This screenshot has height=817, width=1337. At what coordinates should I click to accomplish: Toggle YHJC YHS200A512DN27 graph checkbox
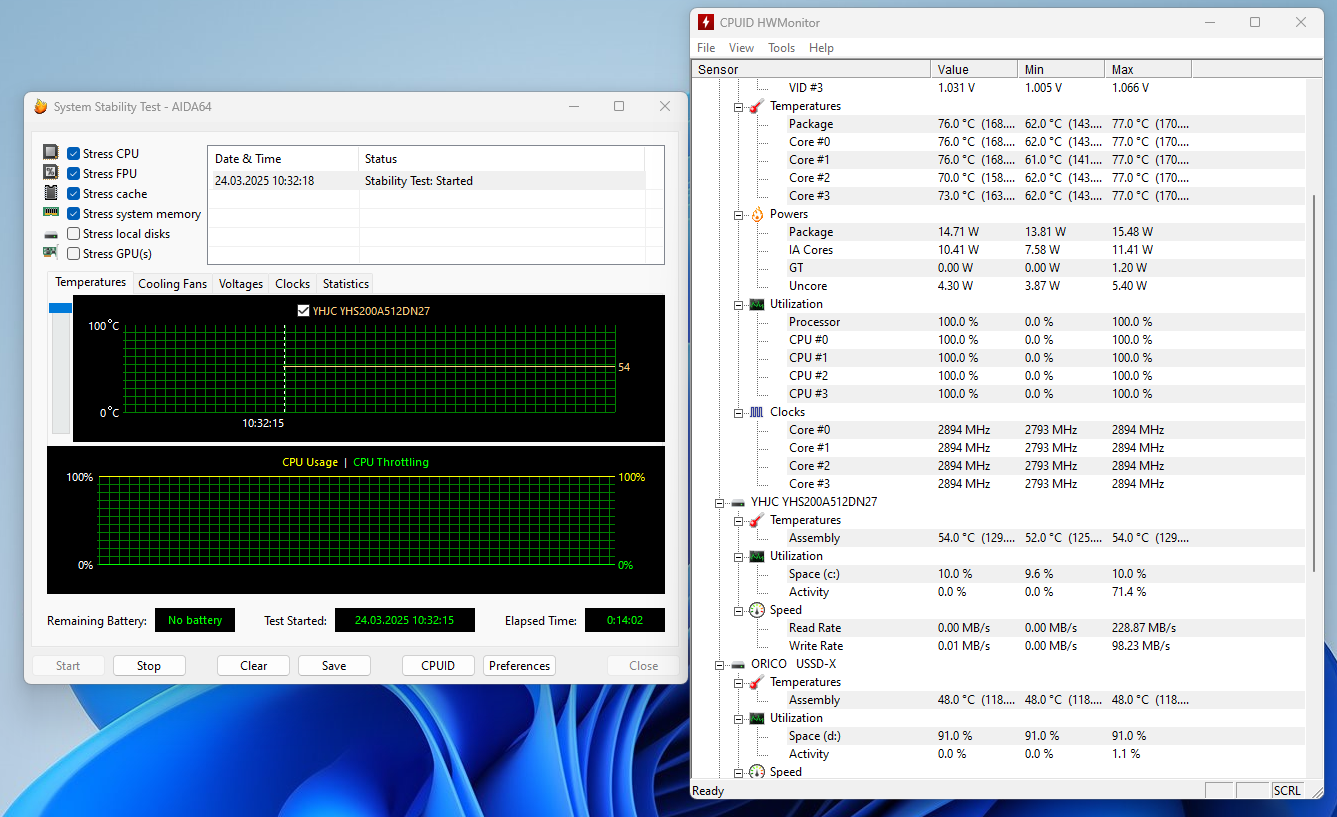tap(304, 310)
